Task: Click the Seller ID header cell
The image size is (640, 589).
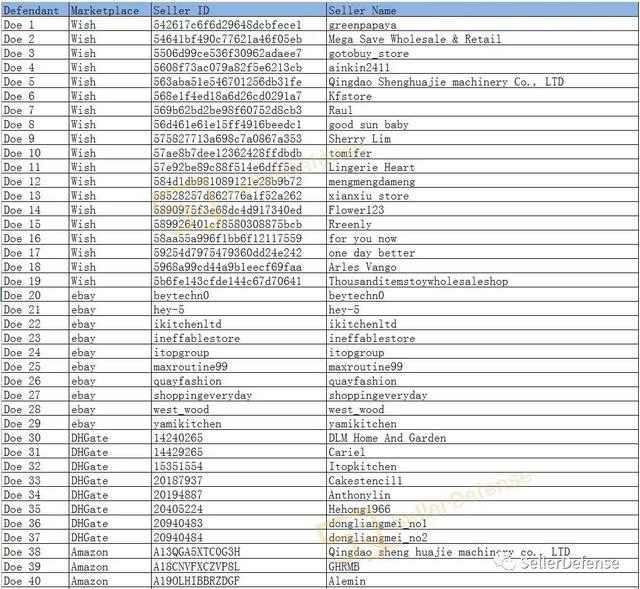Action: pyautogui.click(x=239, y=10)
